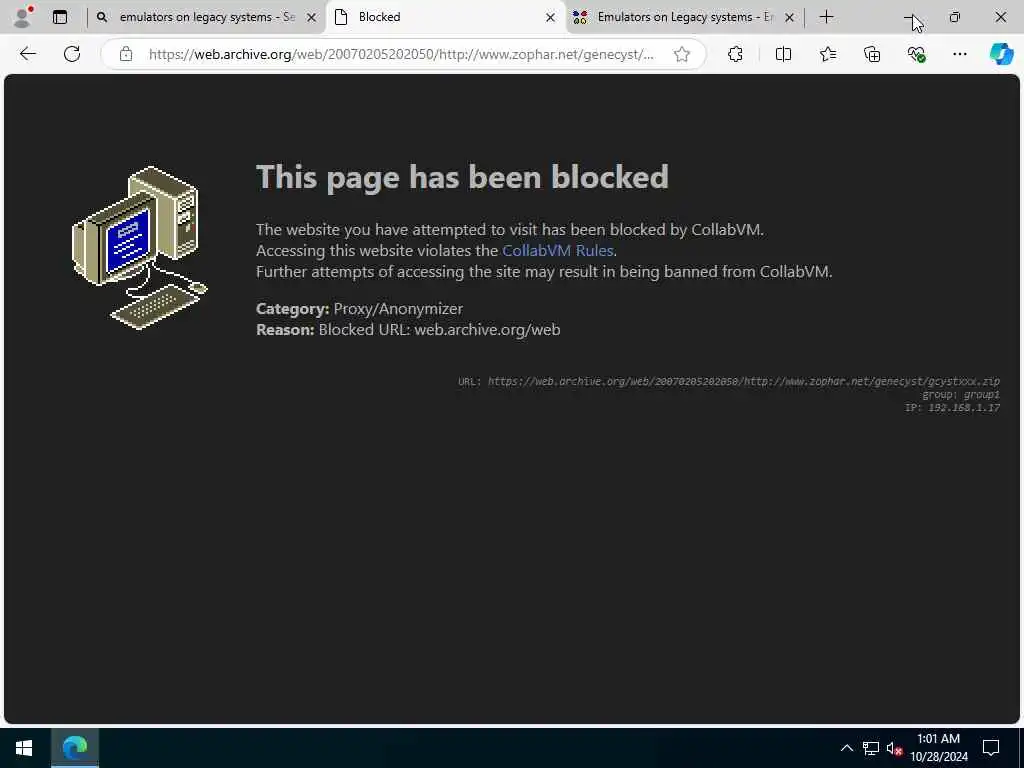
Task: Open the Collections icon
Action: coord(872,54)
